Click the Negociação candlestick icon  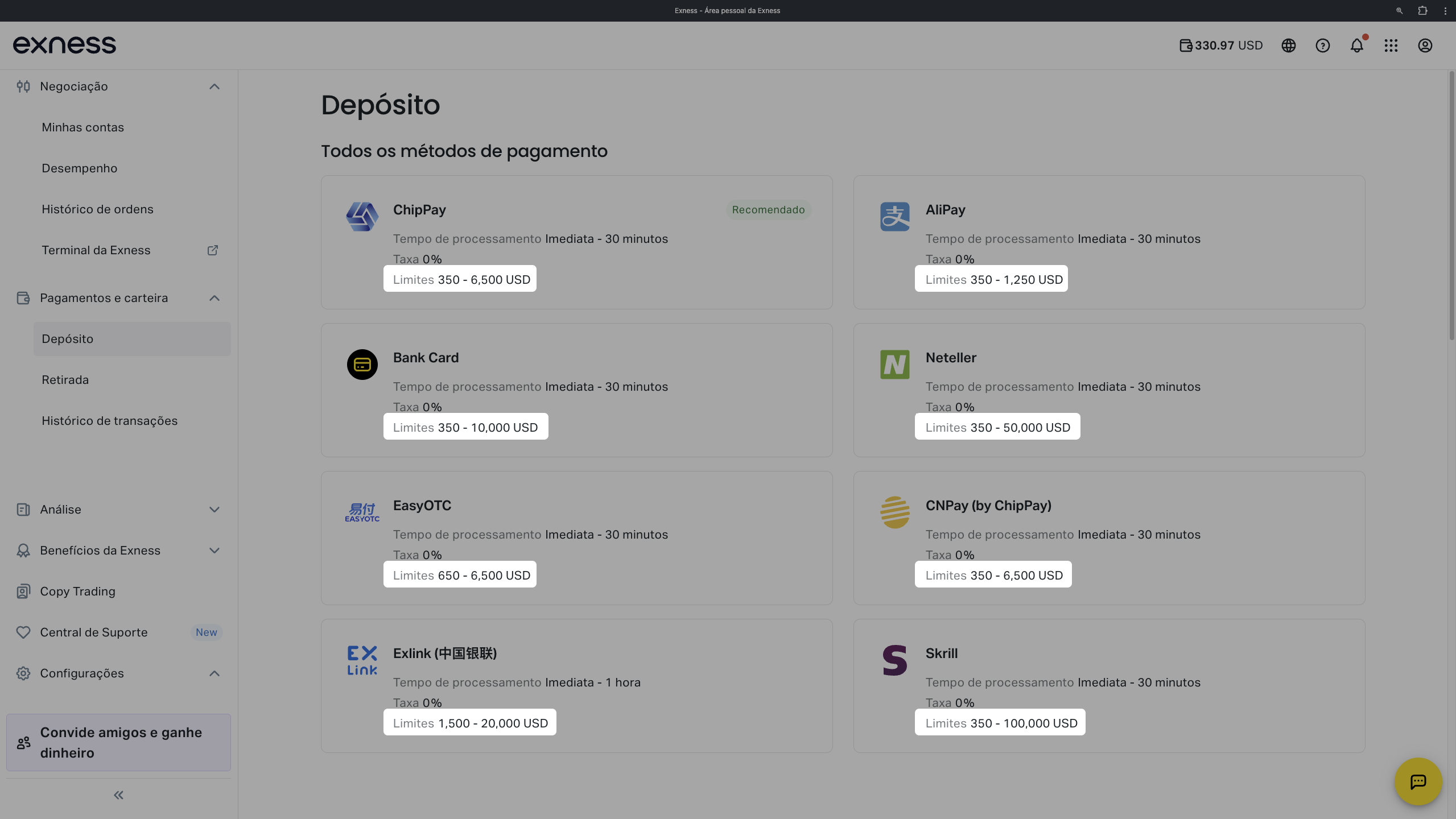coord(23,86)
